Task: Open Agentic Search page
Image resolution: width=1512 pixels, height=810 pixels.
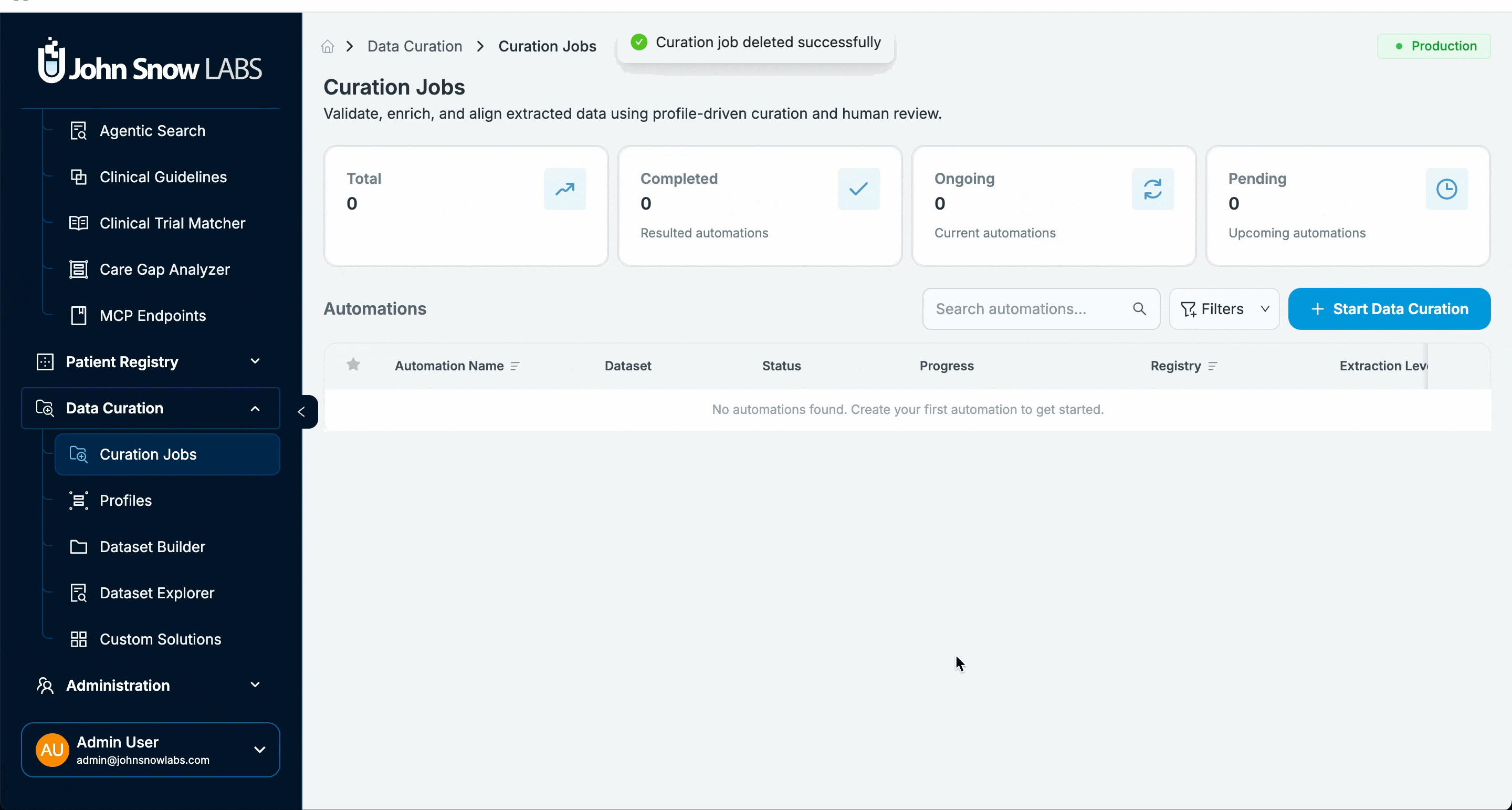Action: click(x=153, y=130)
